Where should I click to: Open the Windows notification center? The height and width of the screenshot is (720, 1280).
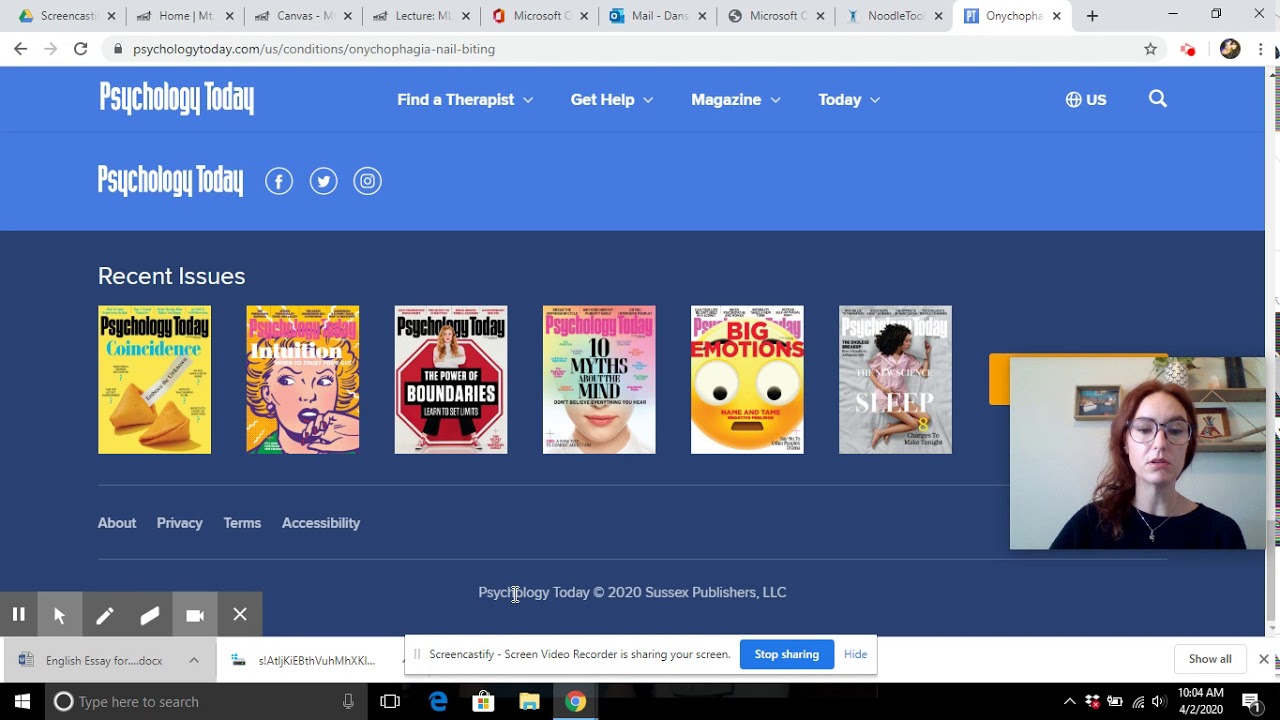[x=1250, y=702]
